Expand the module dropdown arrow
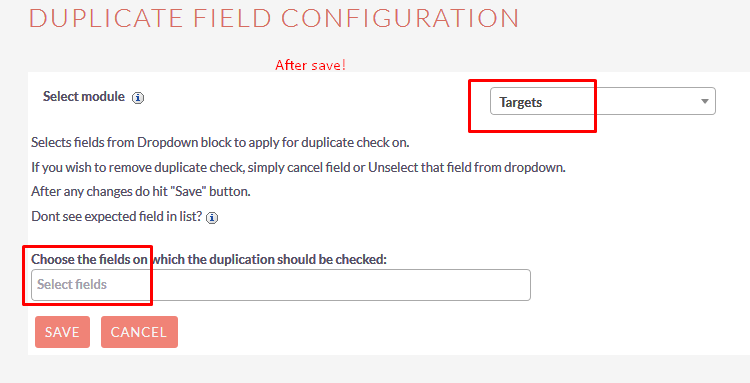This screenshot has height=383, width=750. [x=704, y=101]
